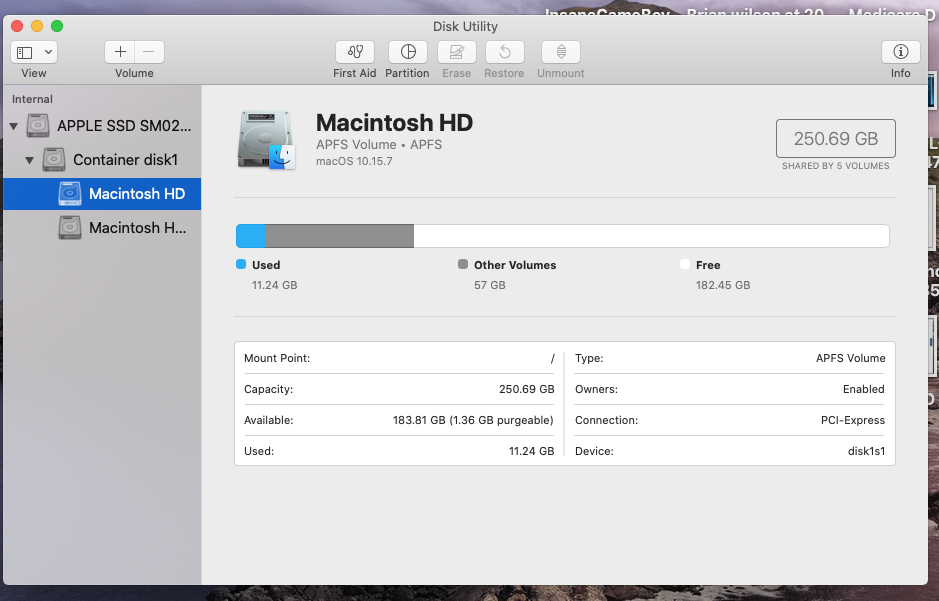This screenshot has width=939, height=601.
Task: Click the Connection 'PCI-Express' value
Action: pyautogui.click(x=853, y=420)
